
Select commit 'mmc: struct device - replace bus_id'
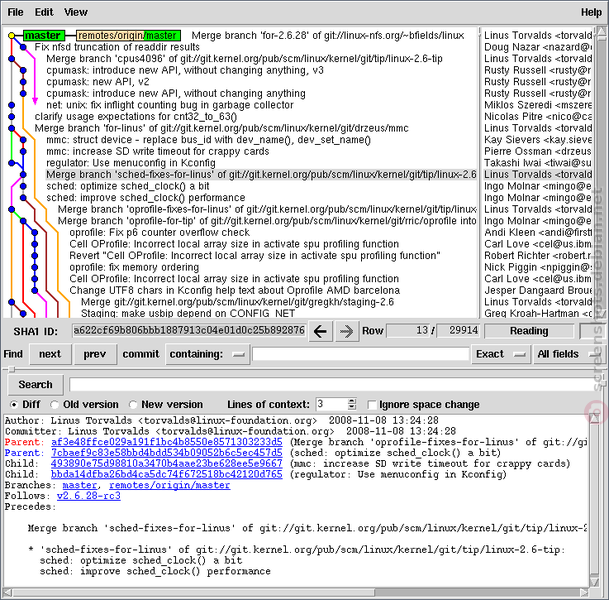point(209,140)
